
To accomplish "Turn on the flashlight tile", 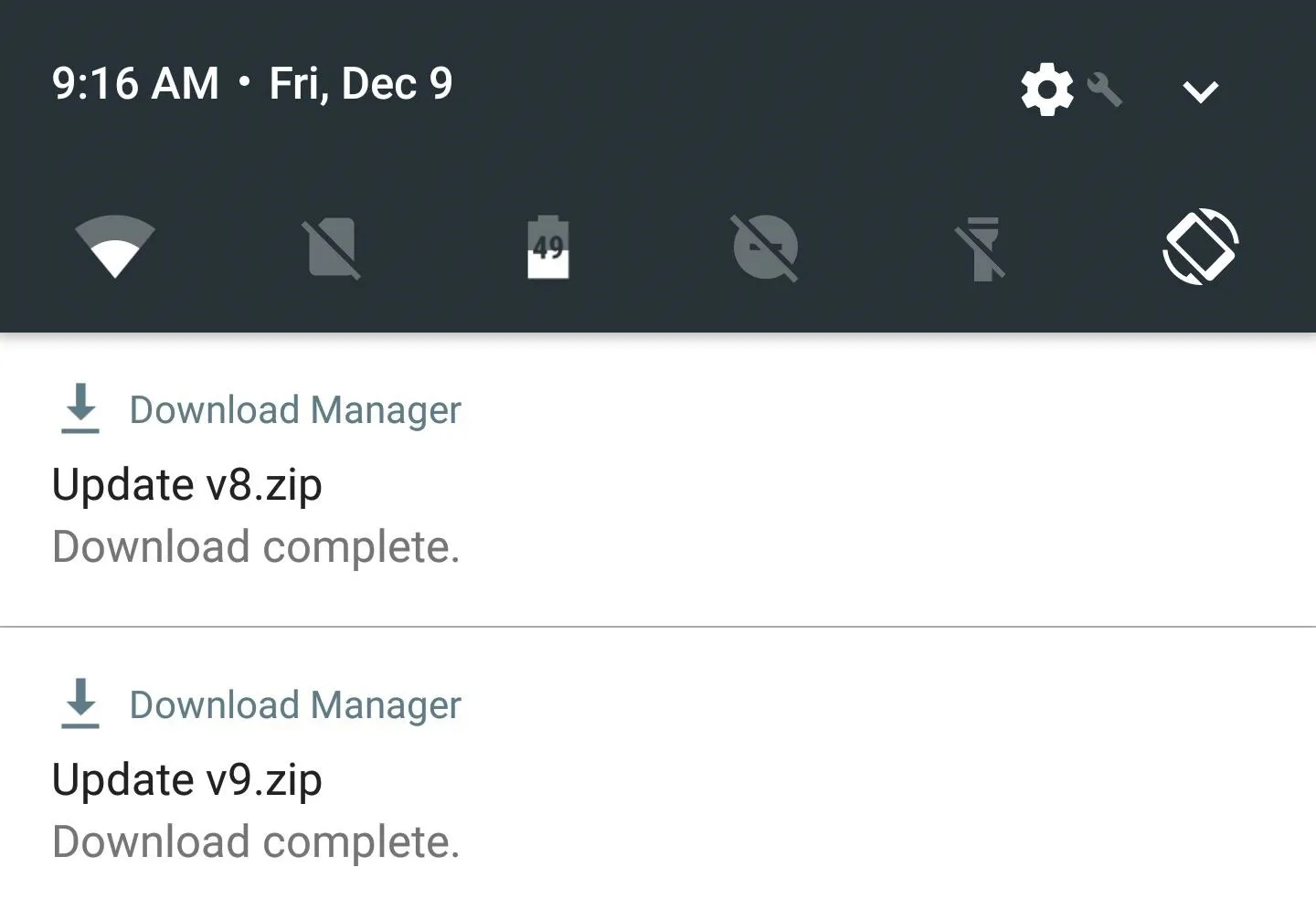I will 982,247.
